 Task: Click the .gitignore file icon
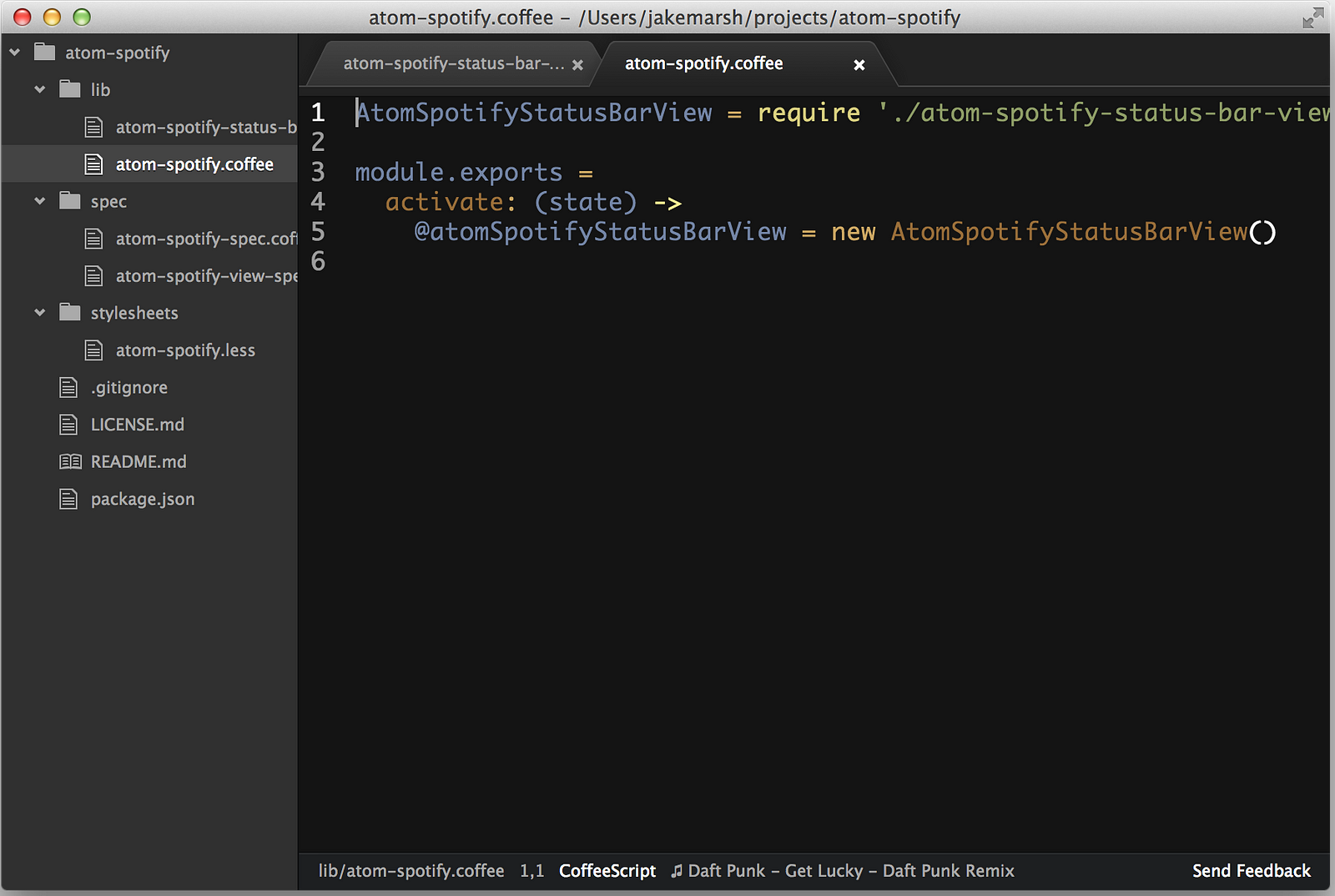point(68,387)
